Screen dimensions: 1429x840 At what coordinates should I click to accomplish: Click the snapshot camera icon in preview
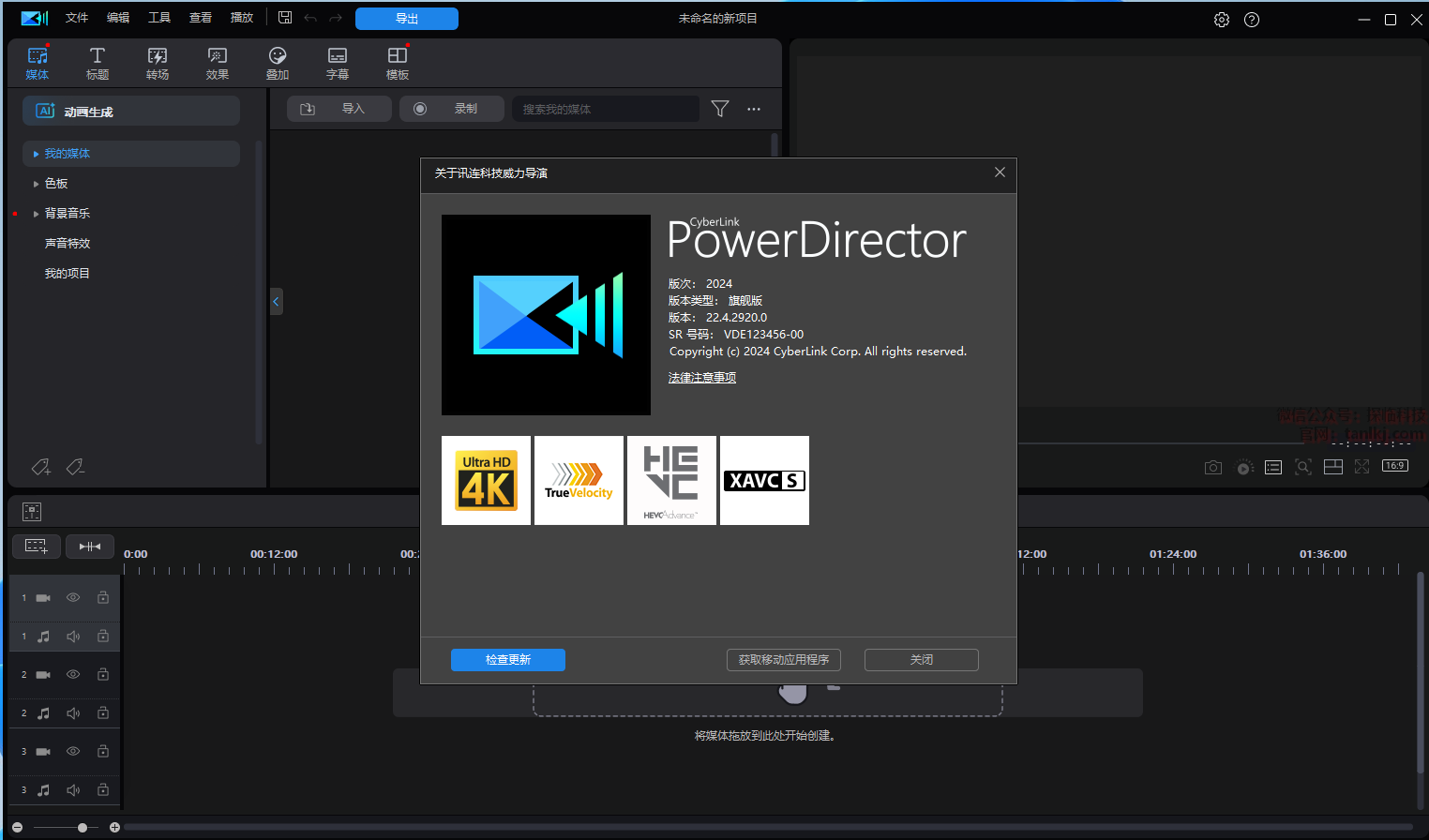pos(1213,467)
